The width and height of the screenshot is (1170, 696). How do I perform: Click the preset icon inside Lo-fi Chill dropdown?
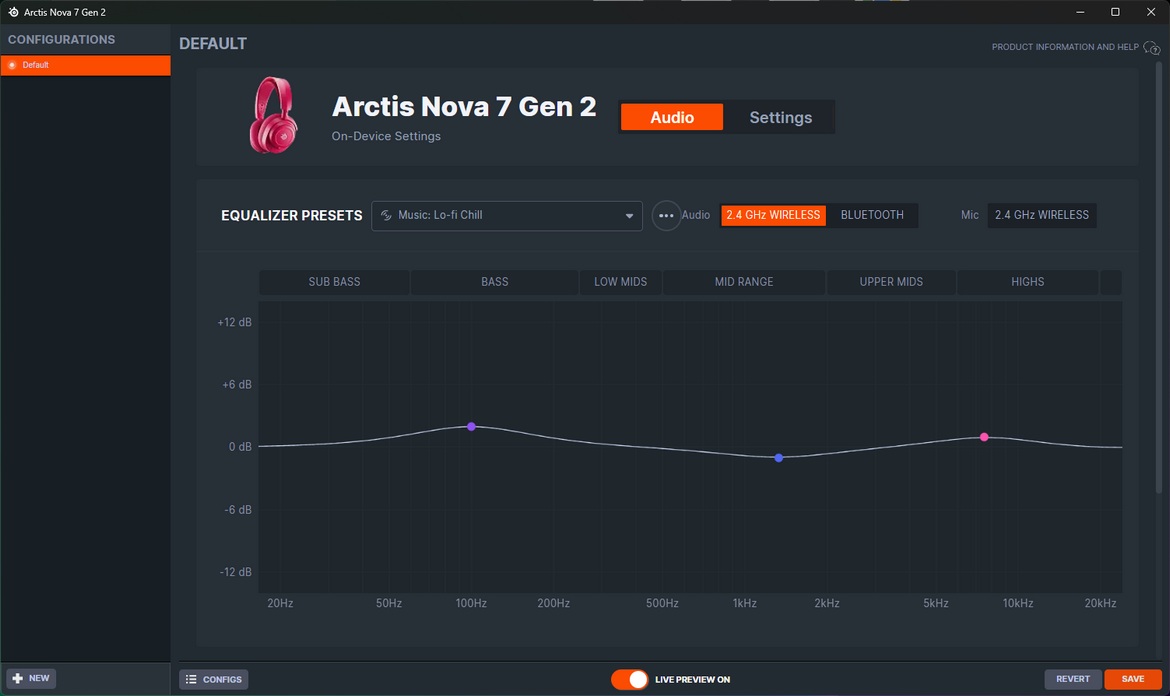386,216
